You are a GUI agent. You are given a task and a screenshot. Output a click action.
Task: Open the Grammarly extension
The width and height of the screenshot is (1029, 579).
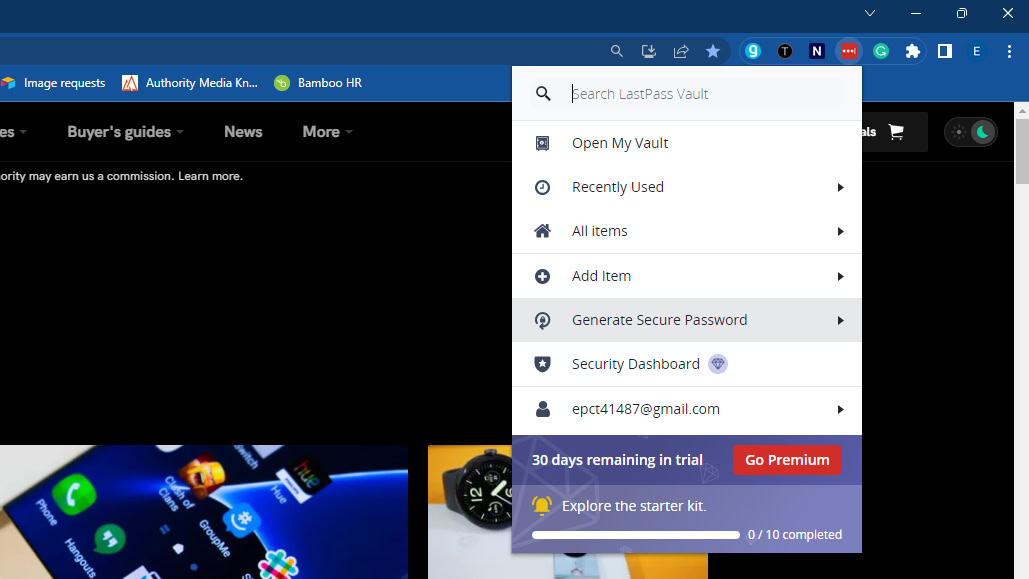coord(881,51)
